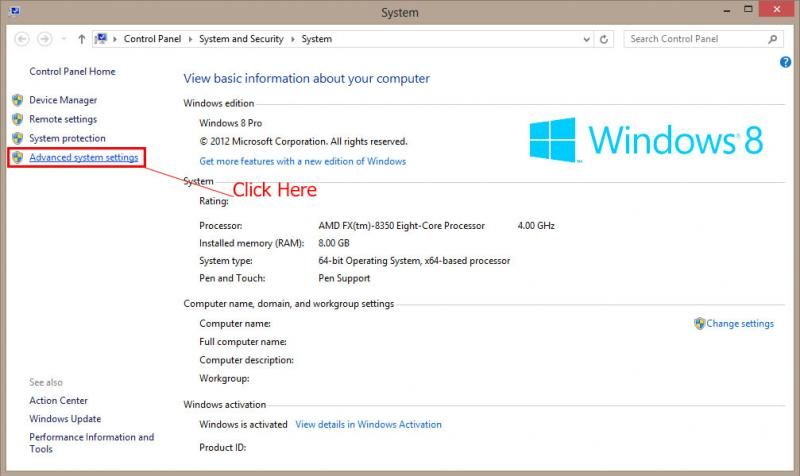Open Advanced system settings

pos(84,157)
